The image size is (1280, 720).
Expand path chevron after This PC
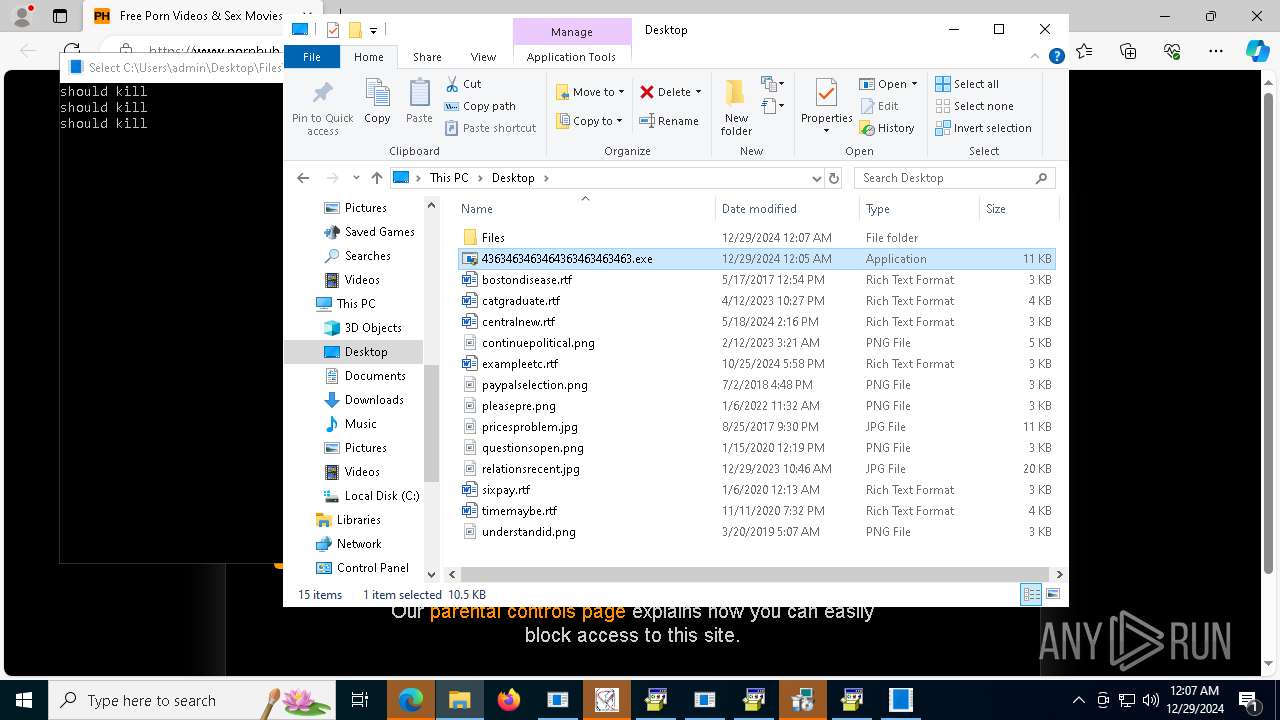point(480,178)
